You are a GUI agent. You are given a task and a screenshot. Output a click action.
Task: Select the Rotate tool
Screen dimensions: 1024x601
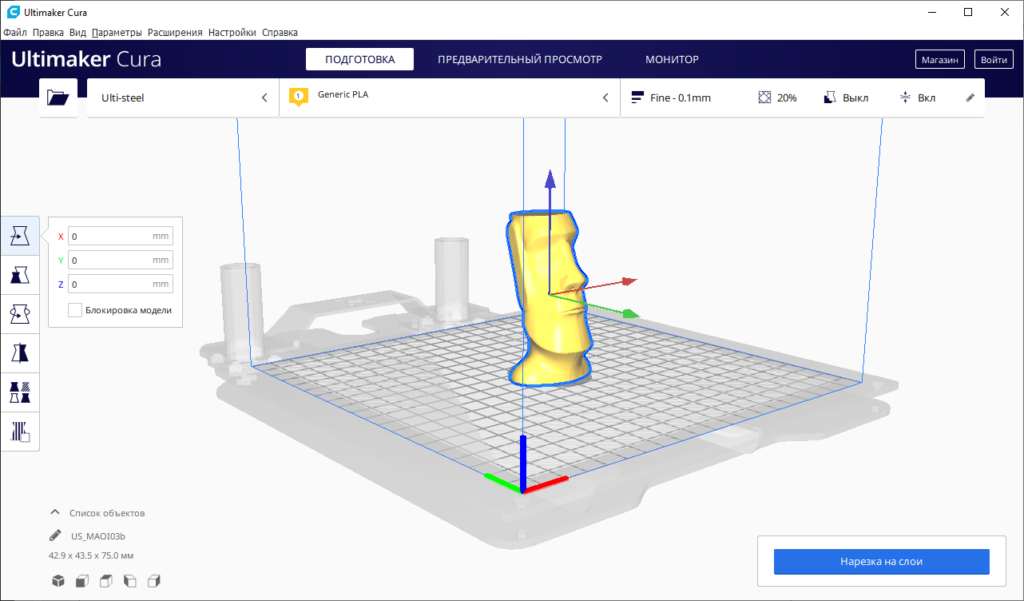pos(20,314)
